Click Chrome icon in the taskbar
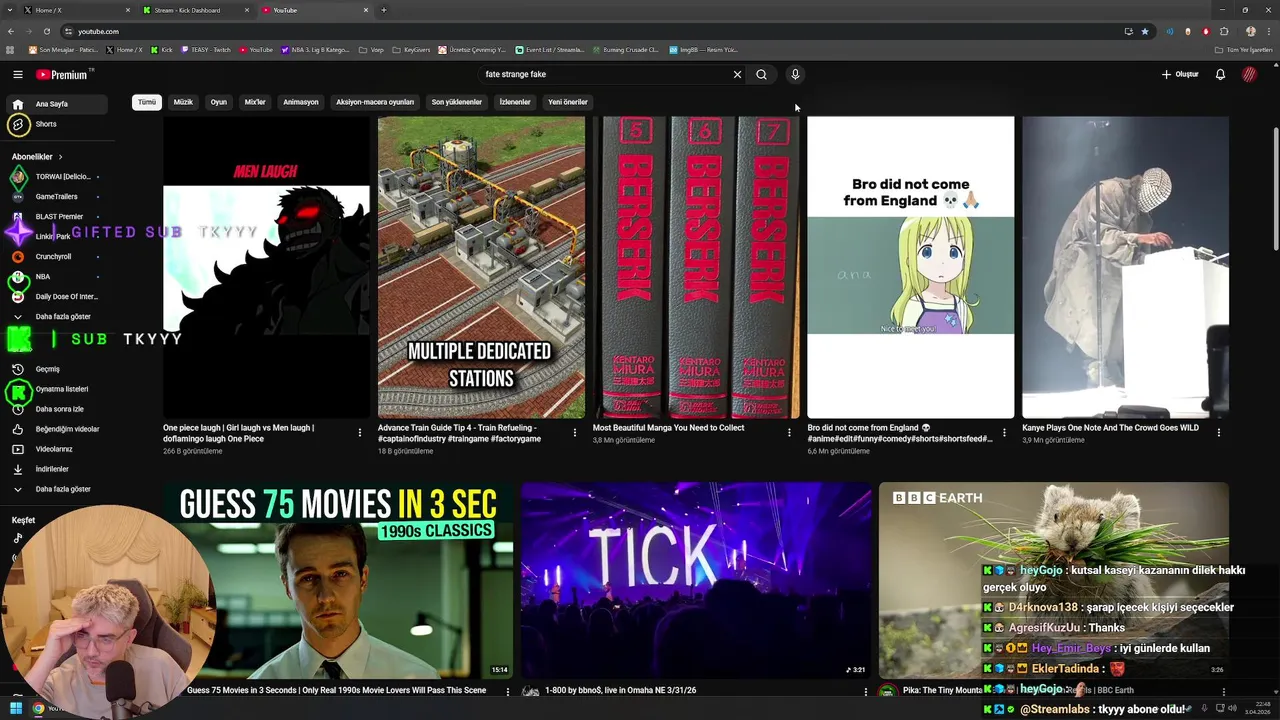The height and width of the screenshot is (720, 1280). point(38,709)
